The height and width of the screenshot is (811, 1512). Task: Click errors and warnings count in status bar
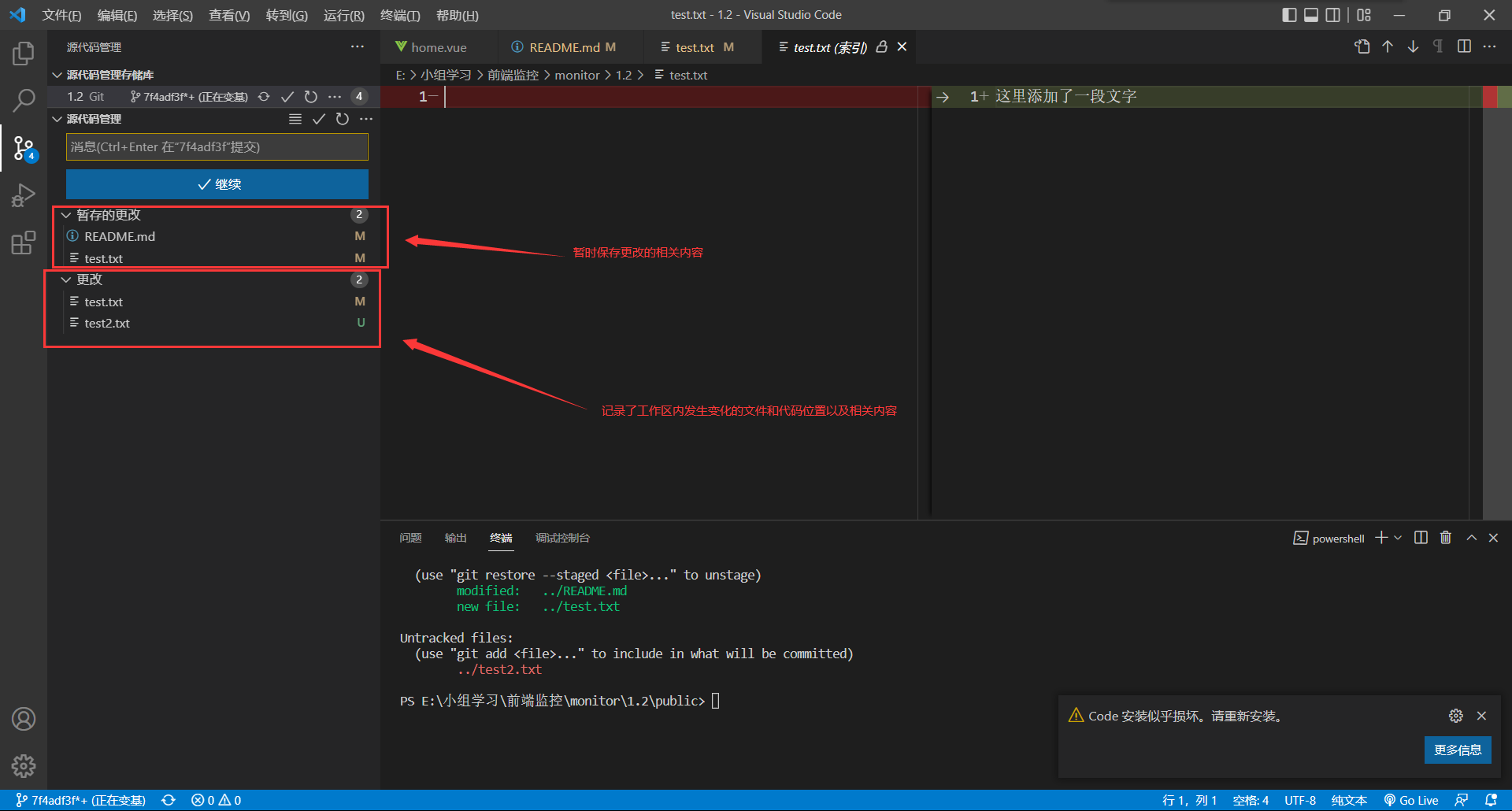point(216,800)
